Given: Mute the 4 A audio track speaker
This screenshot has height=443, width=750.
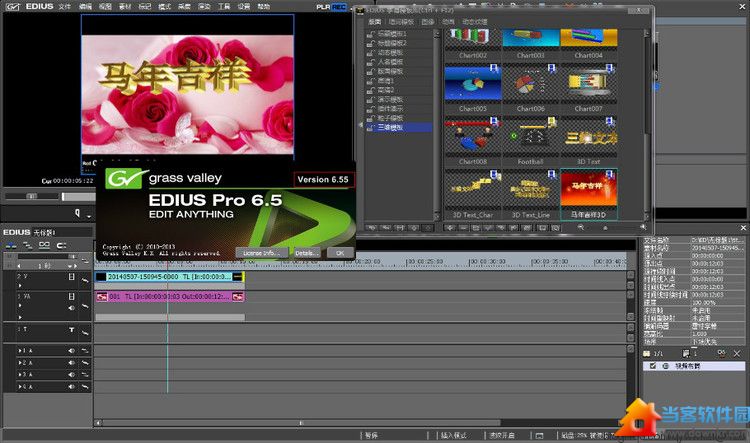Looking at the screenshot, I should (x=71, y=387).
